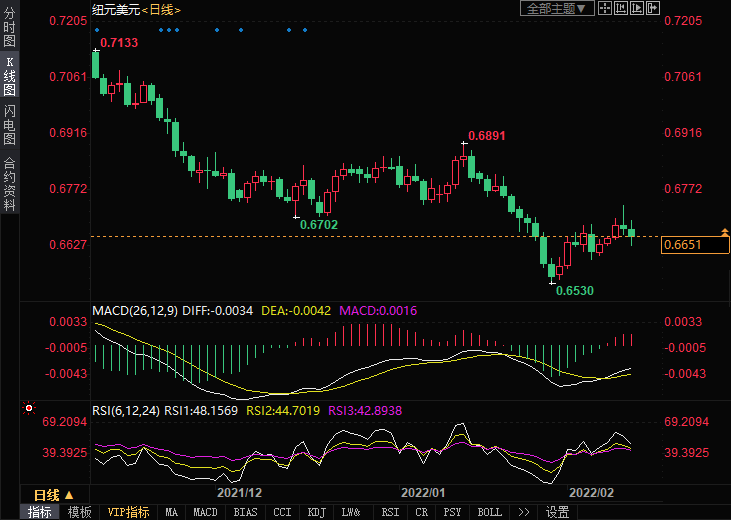Click the RSI panel red gear icon

(29, 408)
